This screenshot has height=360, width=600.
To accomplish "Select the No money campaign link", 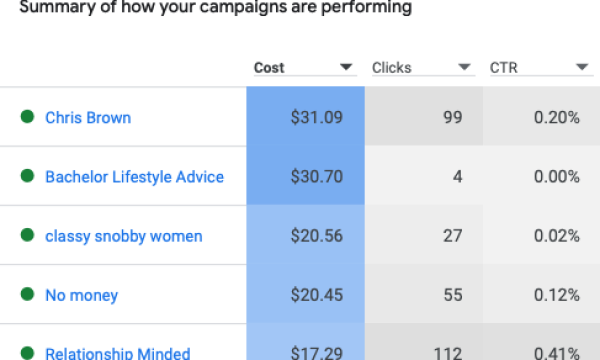I will [82, 295].
